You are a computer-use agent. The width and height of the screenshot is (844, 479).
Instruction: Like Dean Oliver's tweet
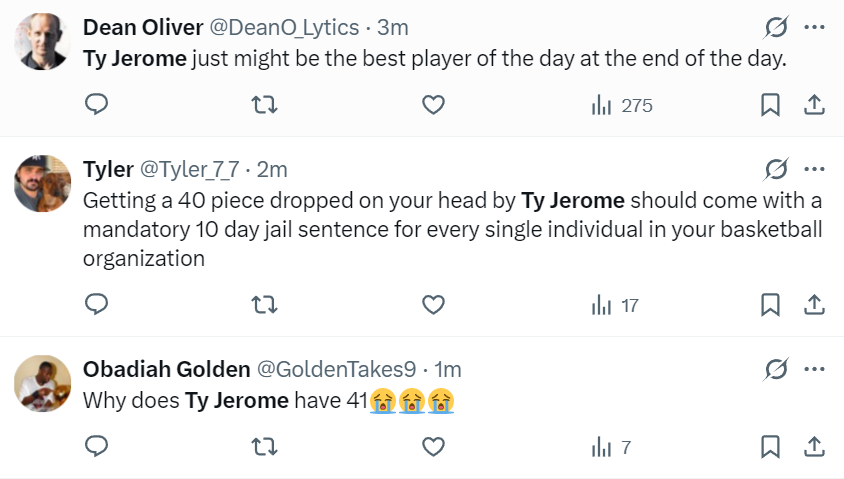(433, 104)
